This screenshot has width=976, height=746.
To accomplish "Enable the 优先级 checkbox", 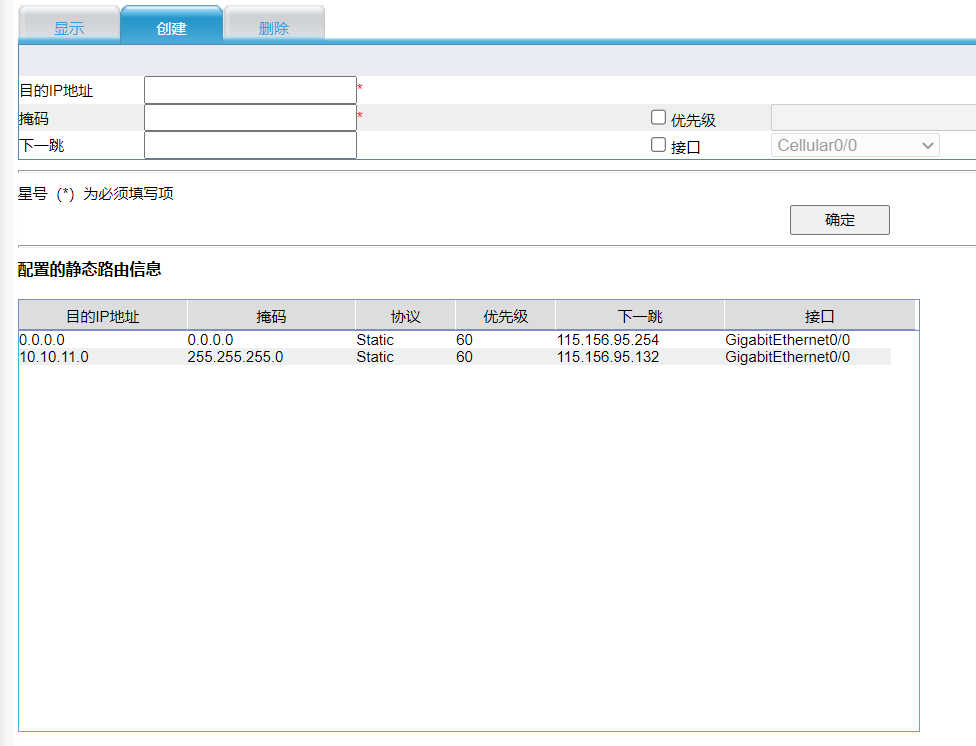I will coord(658,118).
